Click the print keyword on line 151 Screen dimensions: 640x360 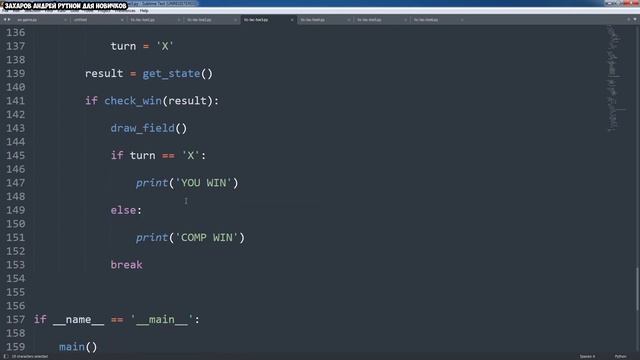coord(152,238)
